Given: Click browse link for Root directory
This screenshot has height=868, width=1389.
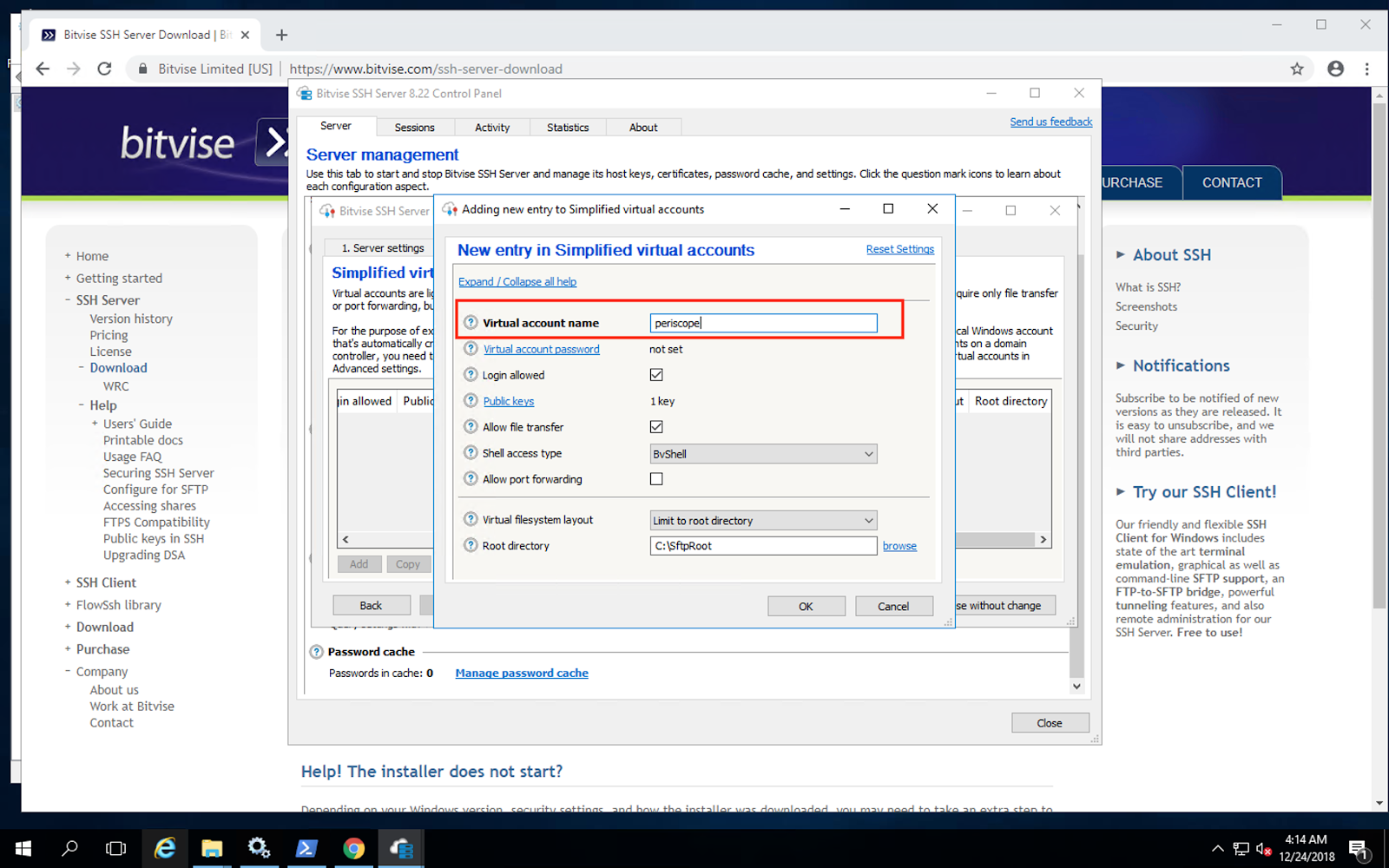Looking at the screenshot, I should (899, 546).
